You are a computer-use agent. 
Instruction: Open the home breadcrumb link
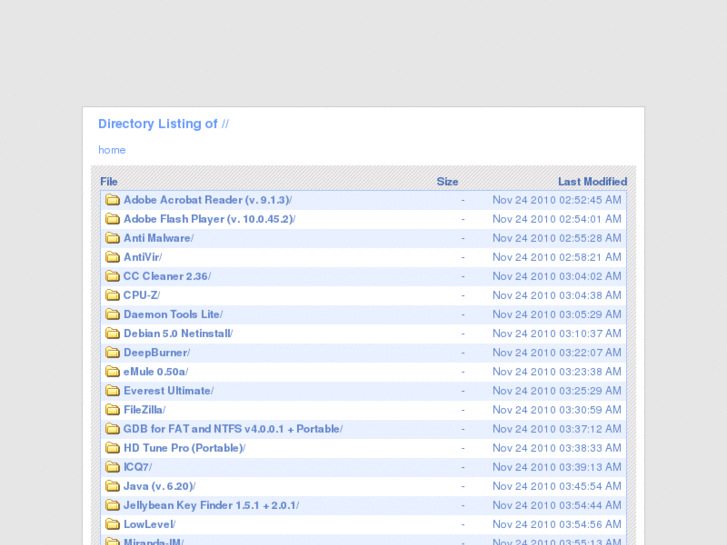[x=112, y=150]
